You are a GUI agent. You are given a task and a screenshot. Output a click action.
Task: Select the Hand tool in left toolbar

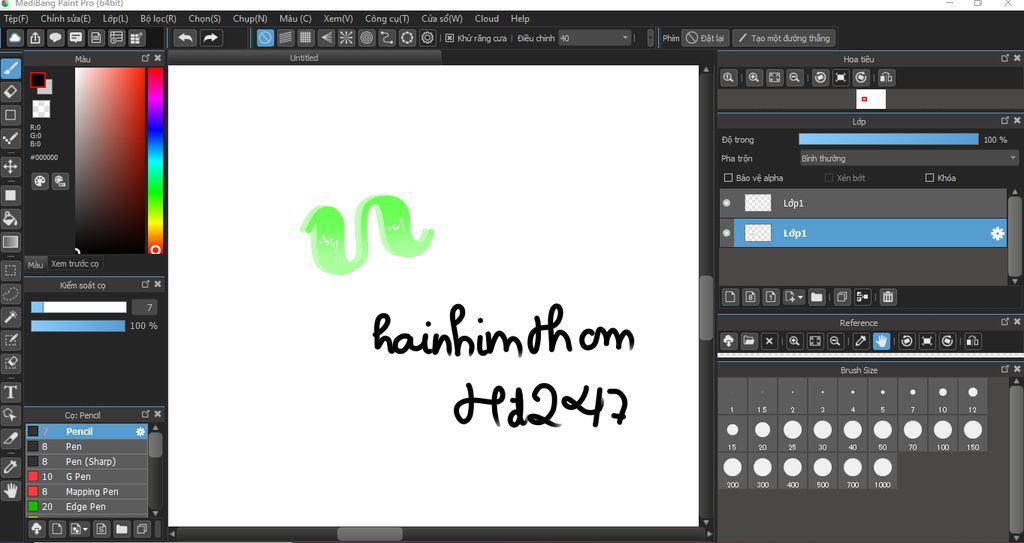[10, 490]
